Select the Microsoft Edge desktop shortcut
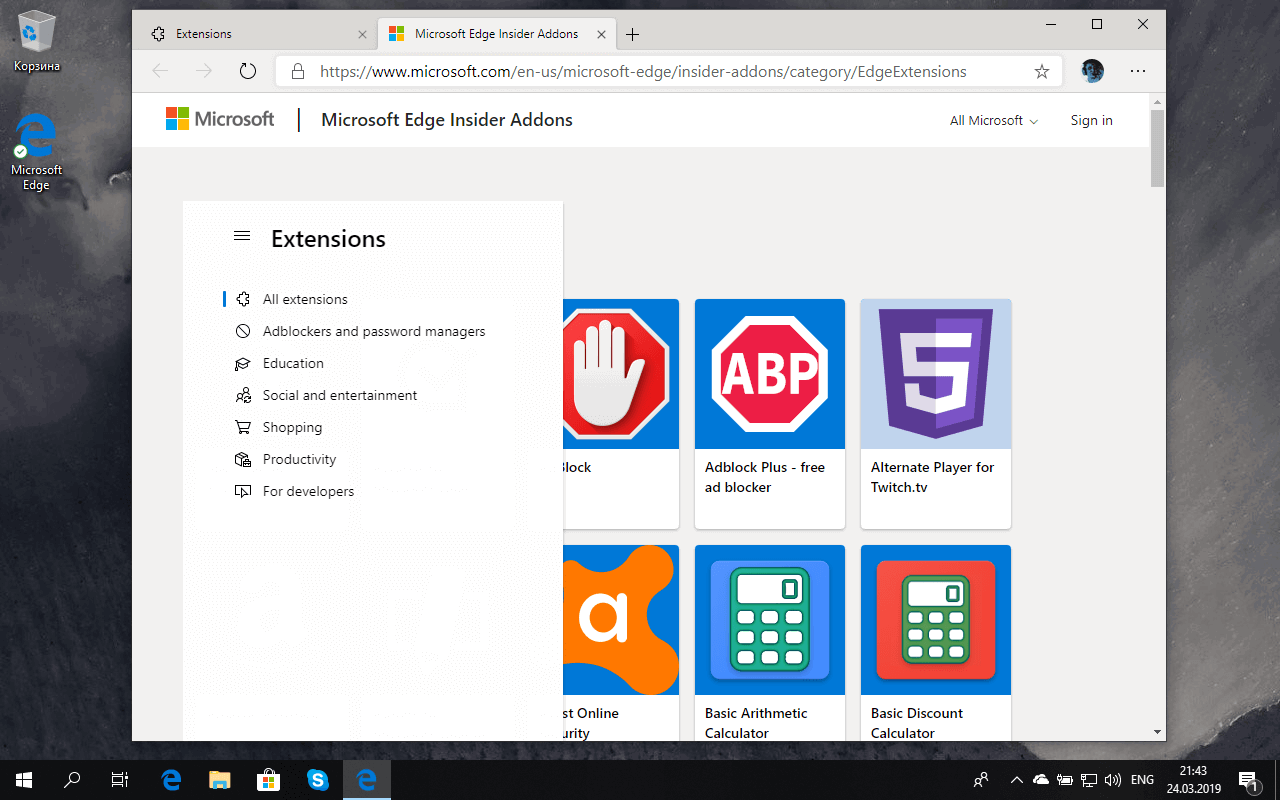The width and height of the screenshot is (1280, 800). pos(36,151)
